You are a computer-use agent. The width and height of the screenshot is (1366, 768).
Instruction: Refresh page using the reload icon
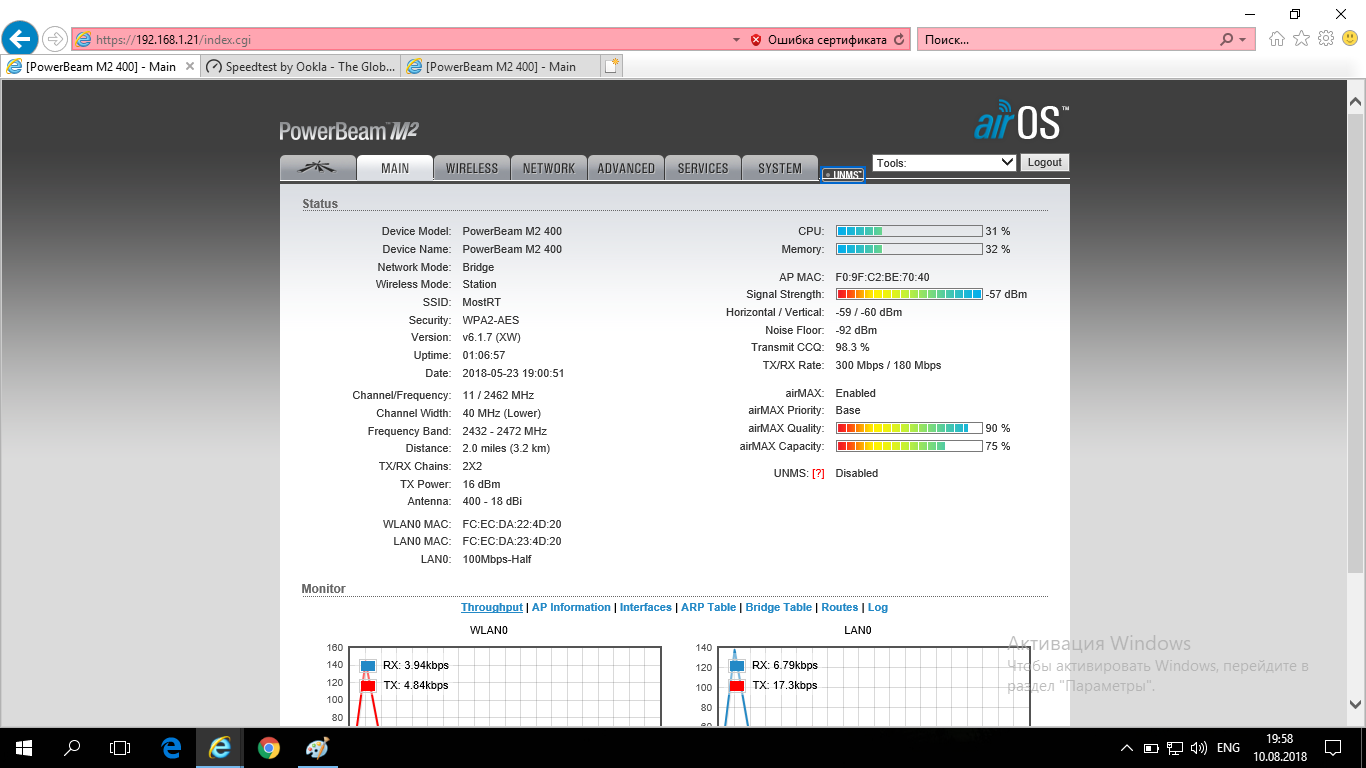point(899,40)
